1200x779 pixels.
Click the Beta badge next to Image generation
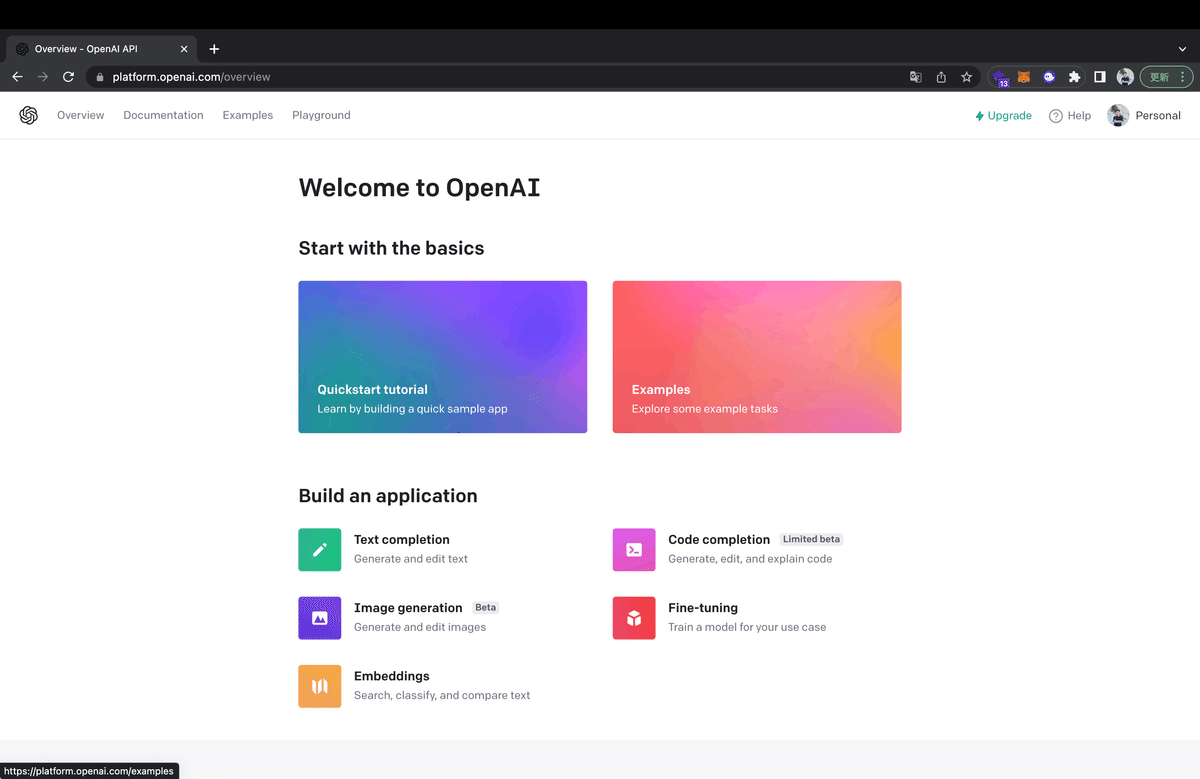coord(485,607)
